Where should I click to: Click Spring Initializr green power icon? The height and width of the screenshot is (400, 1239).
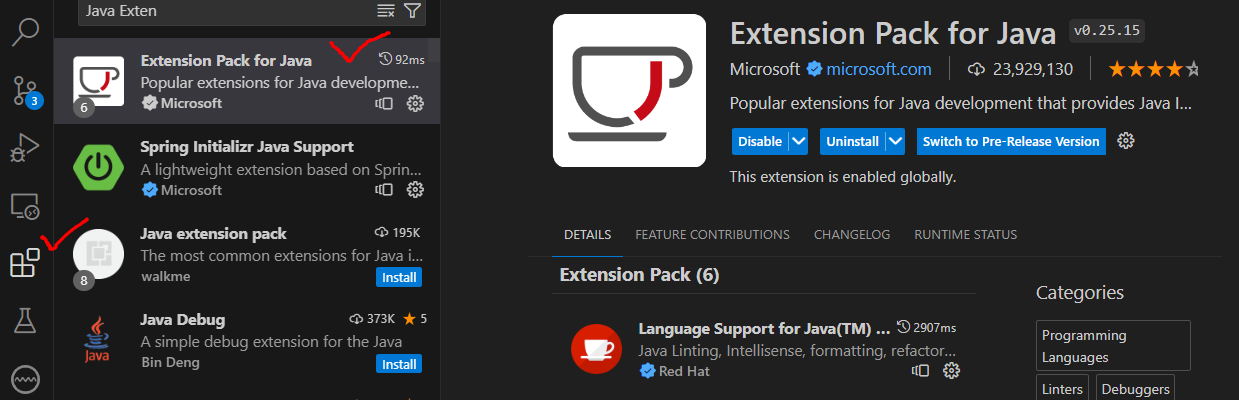(98, 169)
